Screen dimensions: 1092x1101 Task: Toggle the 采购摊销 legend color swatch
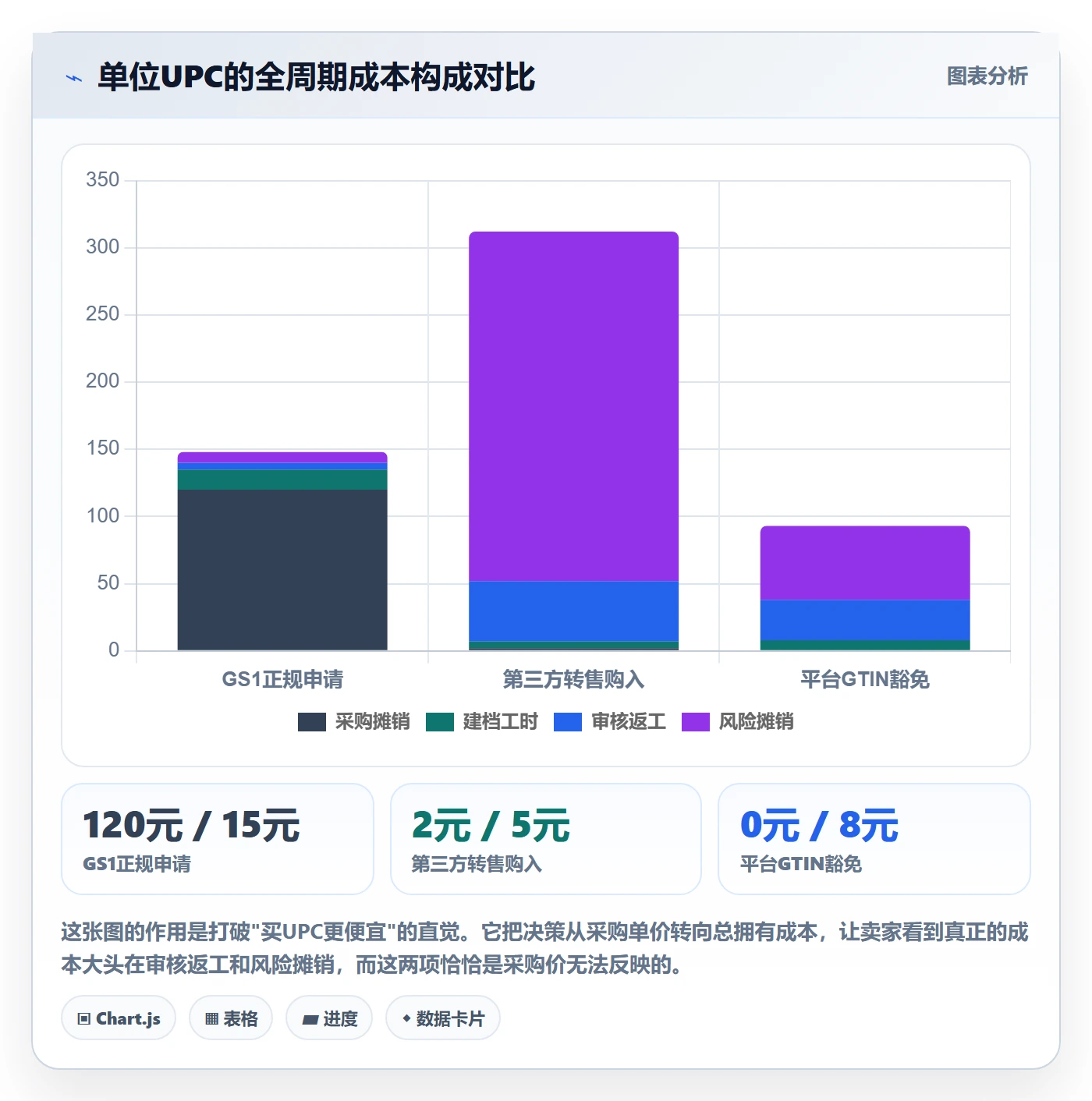(311, 722)
